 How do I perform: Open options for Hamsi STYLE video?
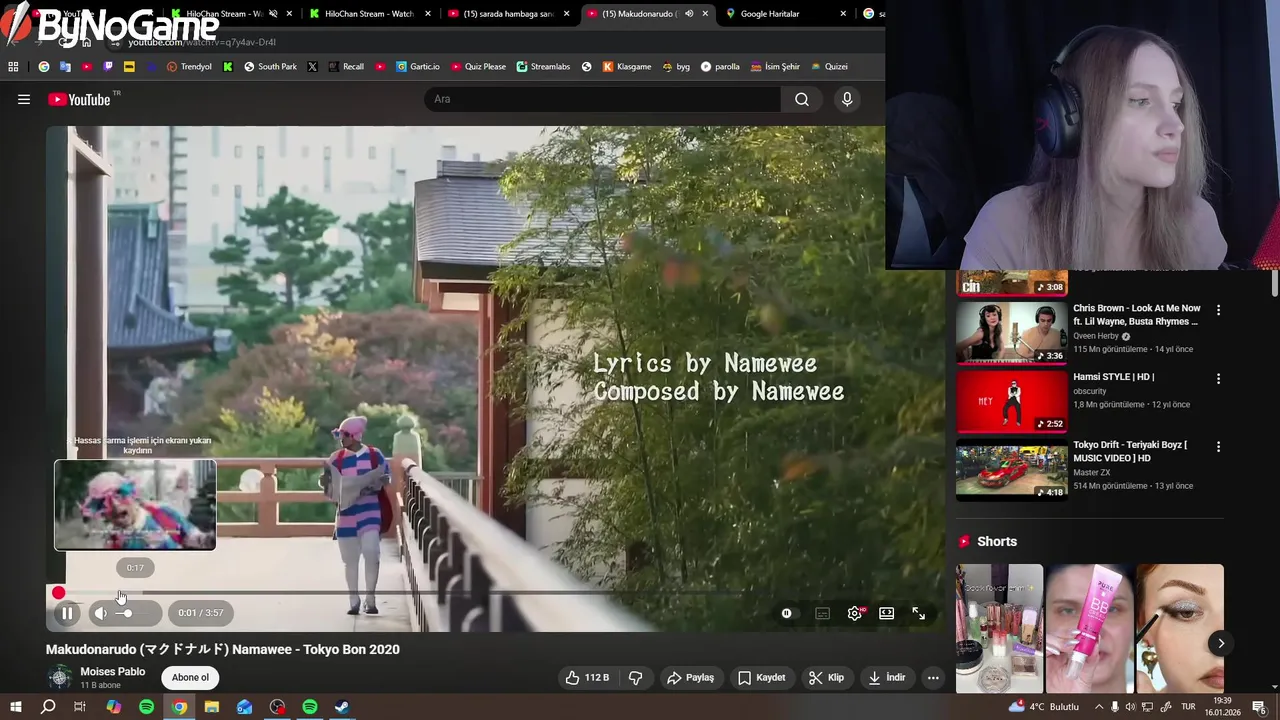1218,378
